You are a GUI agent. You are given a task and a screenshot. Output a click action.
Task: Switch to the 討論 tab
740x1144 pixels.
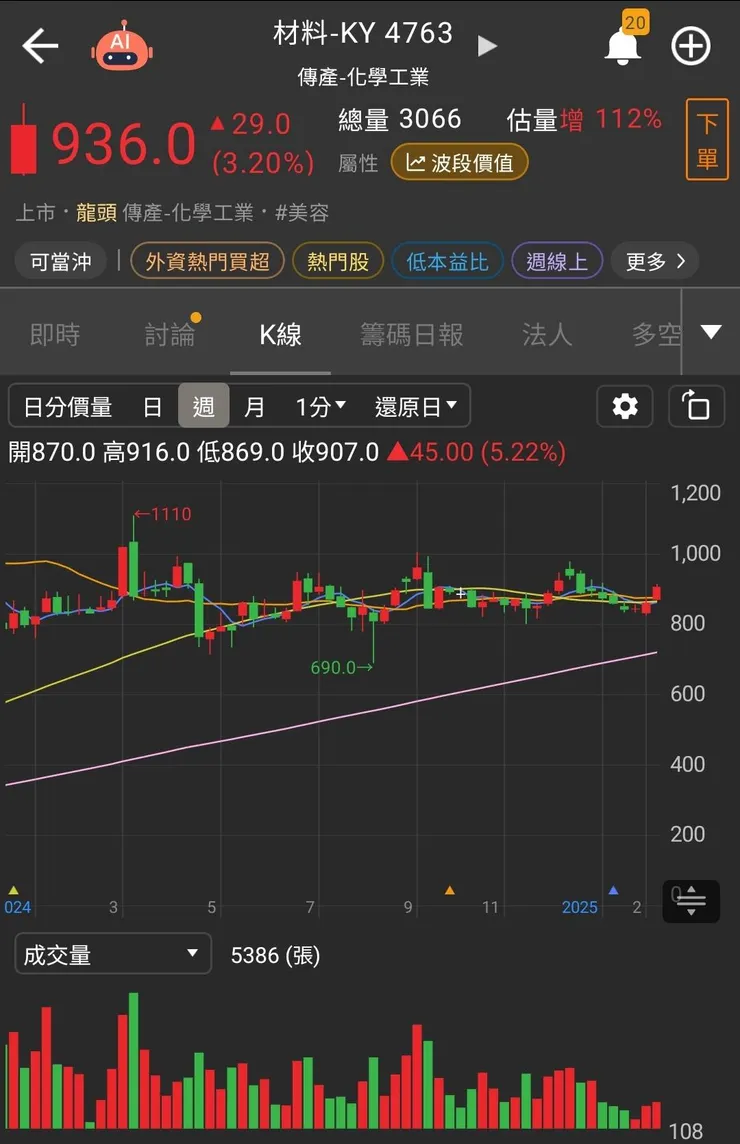170,335
